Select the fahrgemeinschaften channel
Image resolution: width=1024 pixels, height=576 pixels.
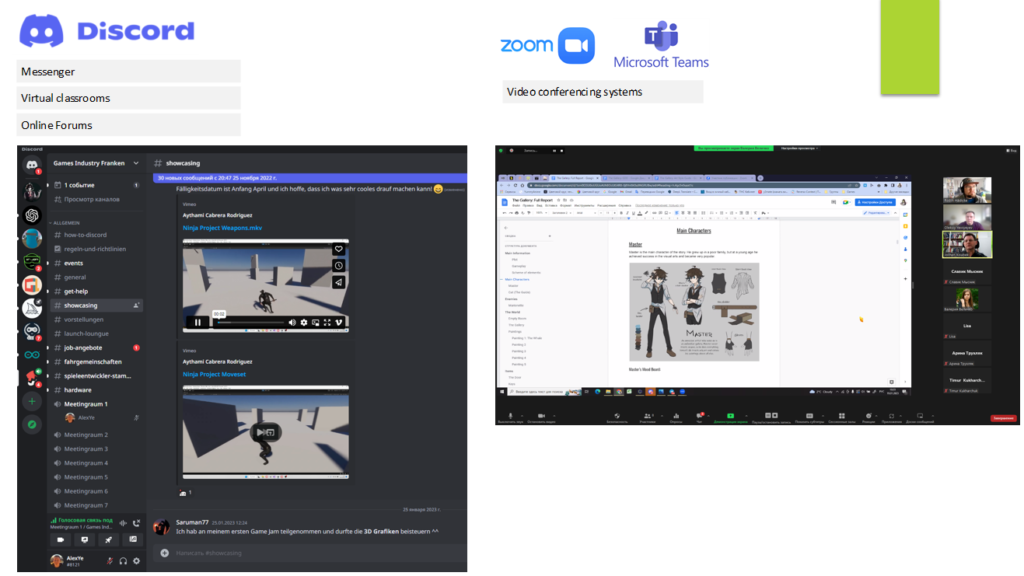pyautogui.click(x=96, y=362)
